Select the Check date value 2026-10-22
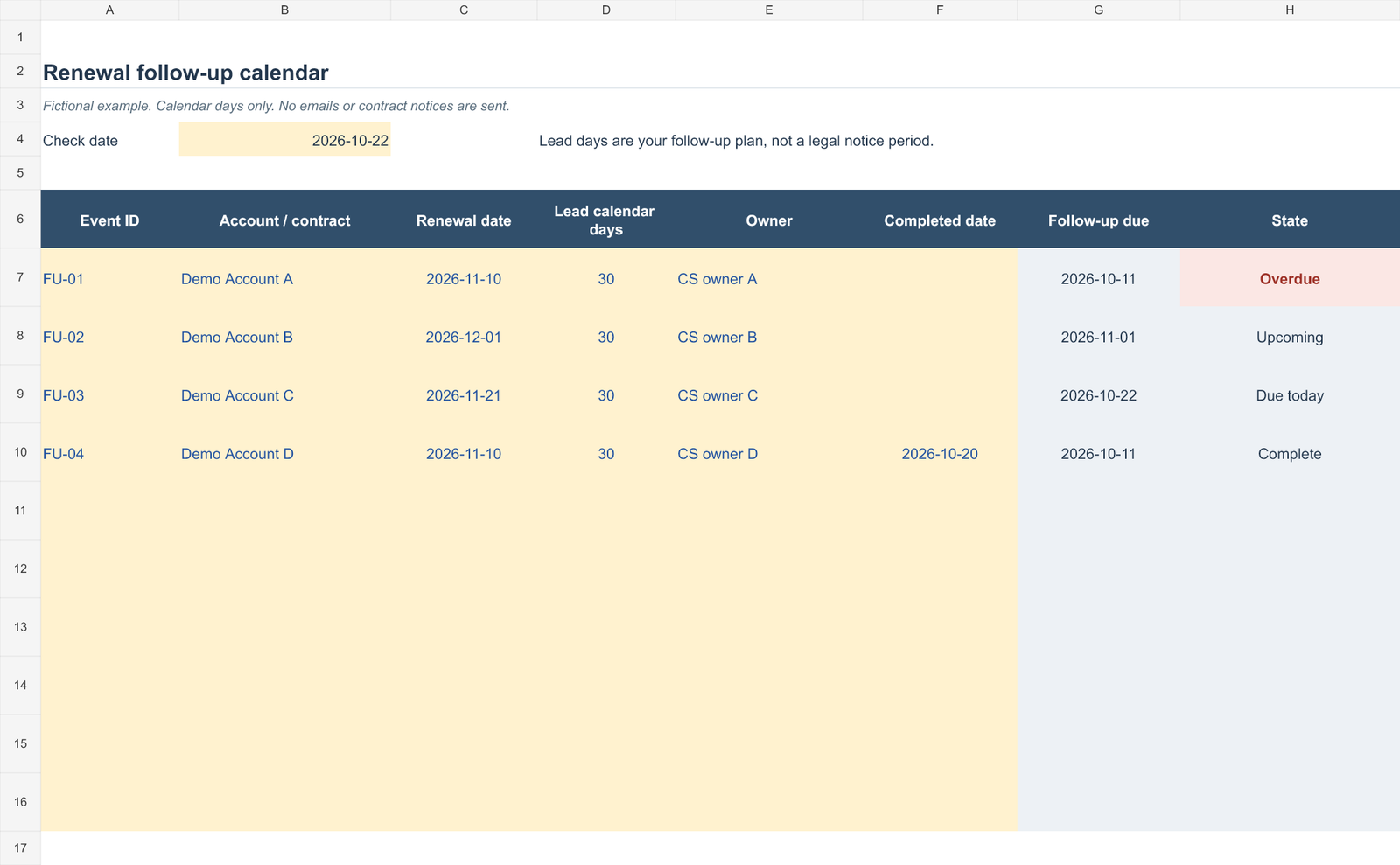The height and width of the screenshot is (865, 1400). click(284, 140)
